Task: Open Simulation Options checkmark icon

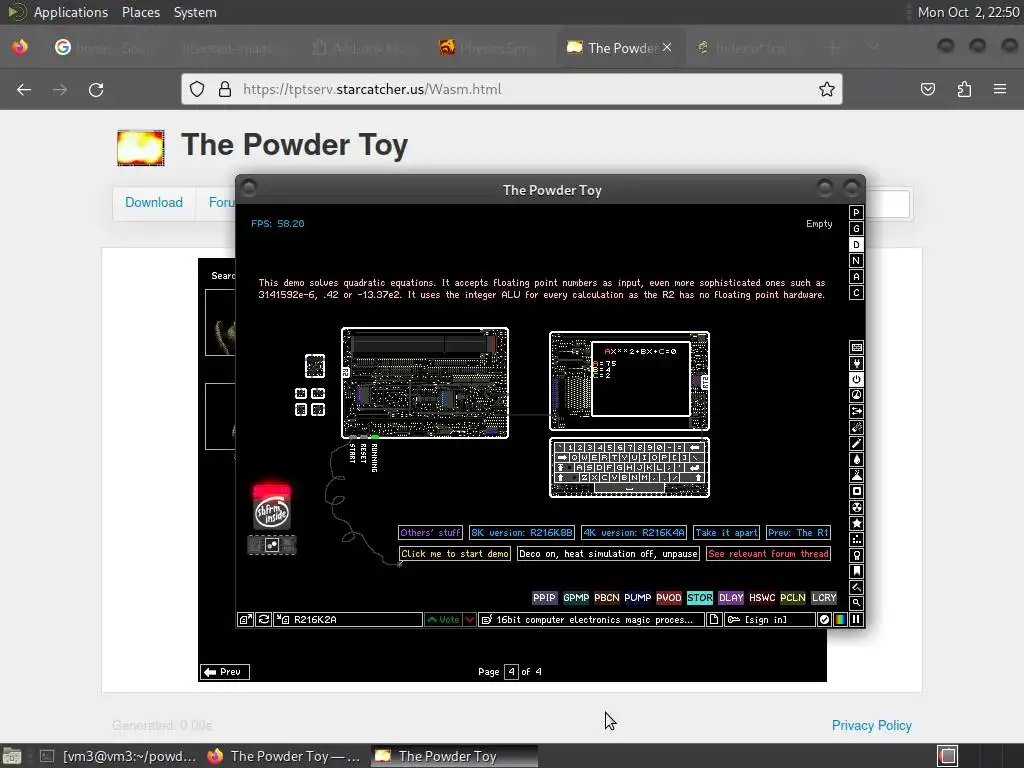Action: click(824, 620)
